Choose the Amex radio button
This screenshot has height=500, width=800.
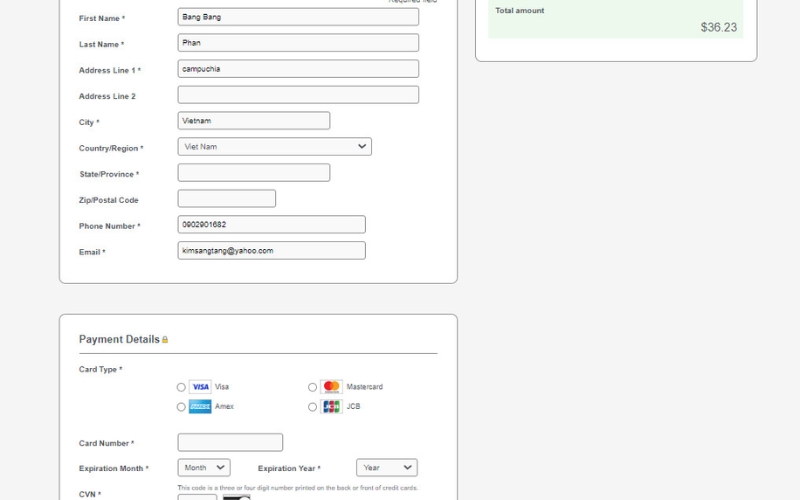click(181, 407)
